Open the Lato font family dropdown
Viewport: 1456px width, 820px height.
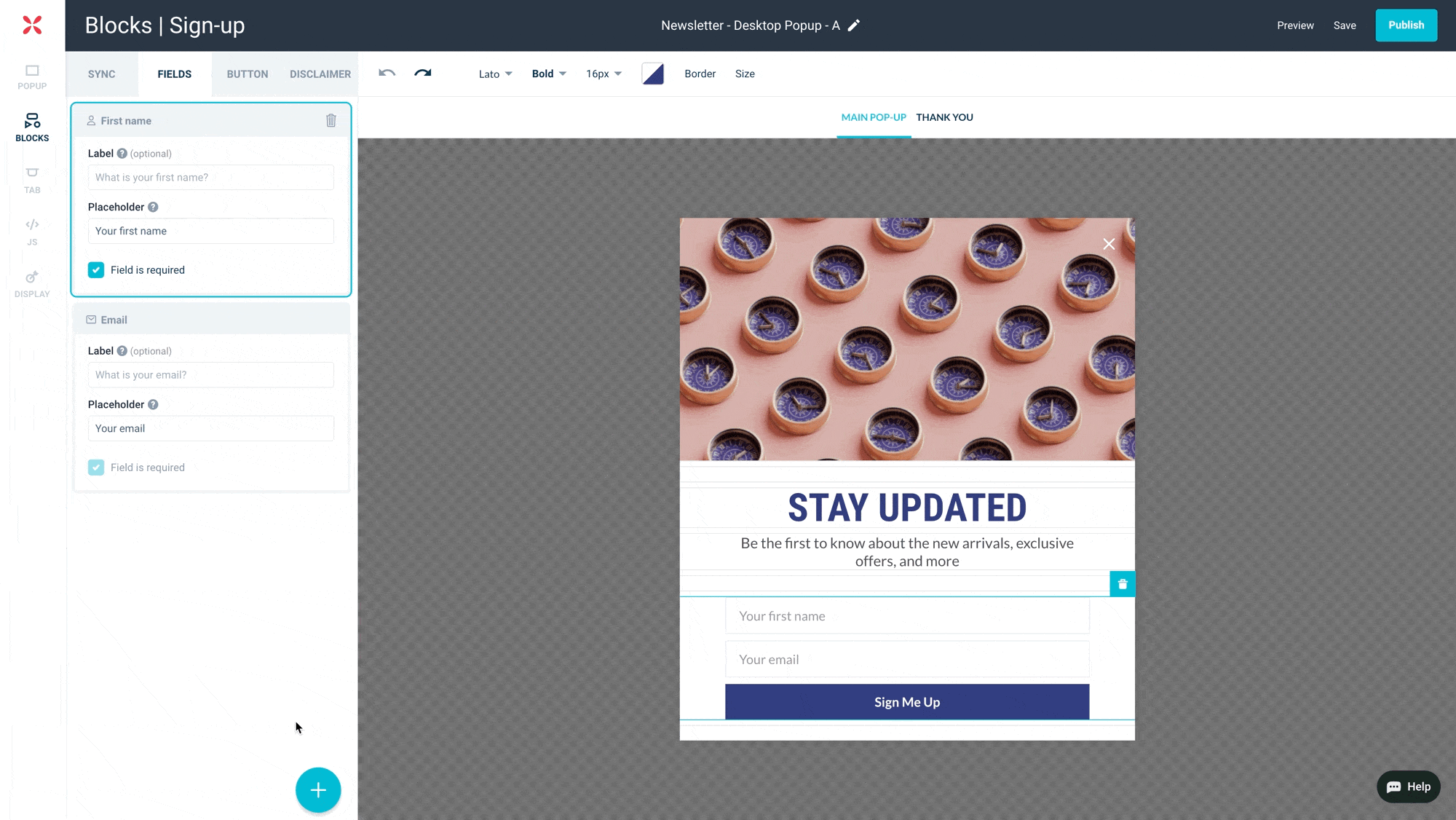(x=496, y=74)
